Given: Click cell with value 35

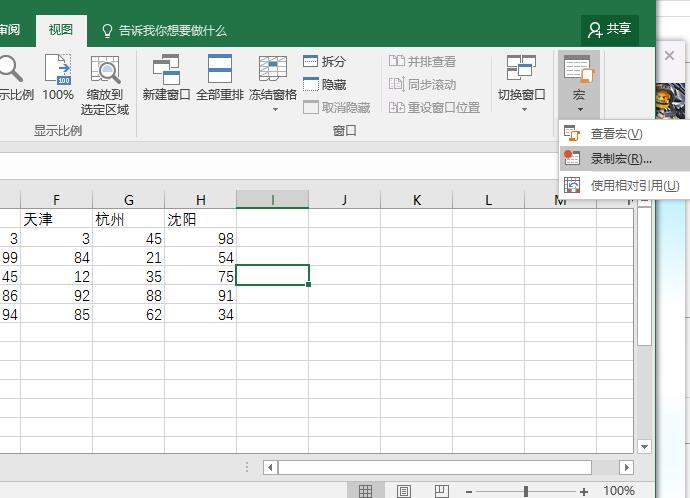Looking at the screenshot, I should 128,276.
